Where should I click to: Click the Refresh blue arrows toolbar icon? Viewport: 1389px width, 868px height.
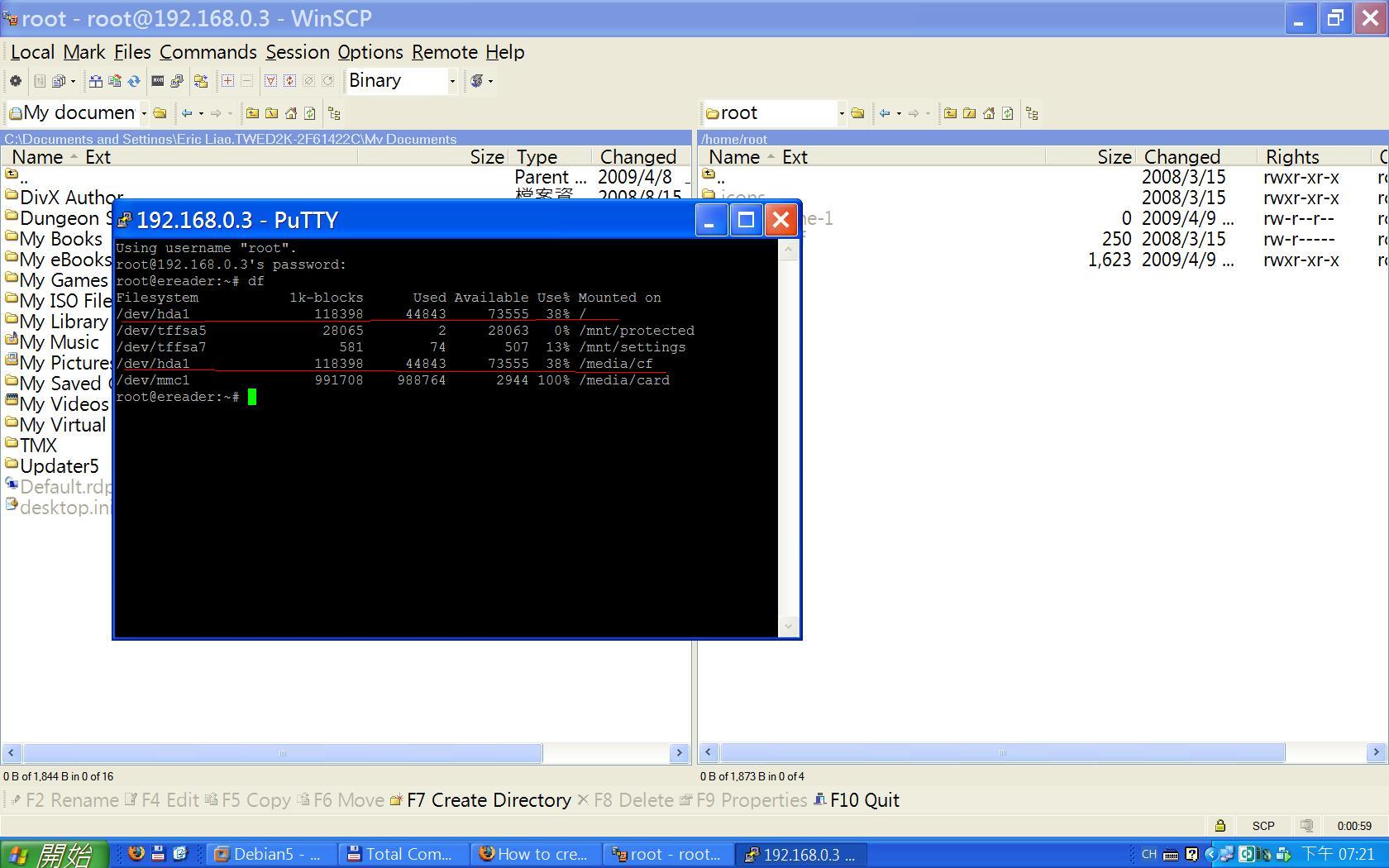(x=134, y=81)
